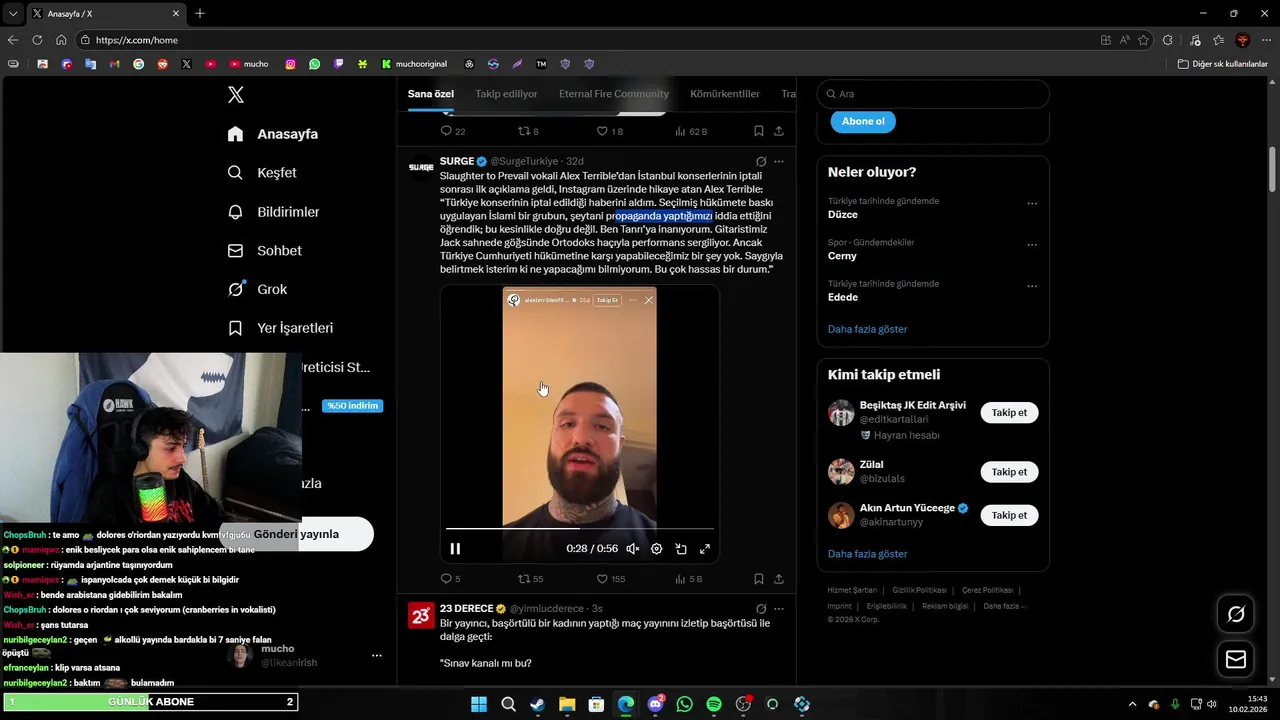Open more options for the SURGE post
The image size is (1280, 720).
tap(779, 161)
